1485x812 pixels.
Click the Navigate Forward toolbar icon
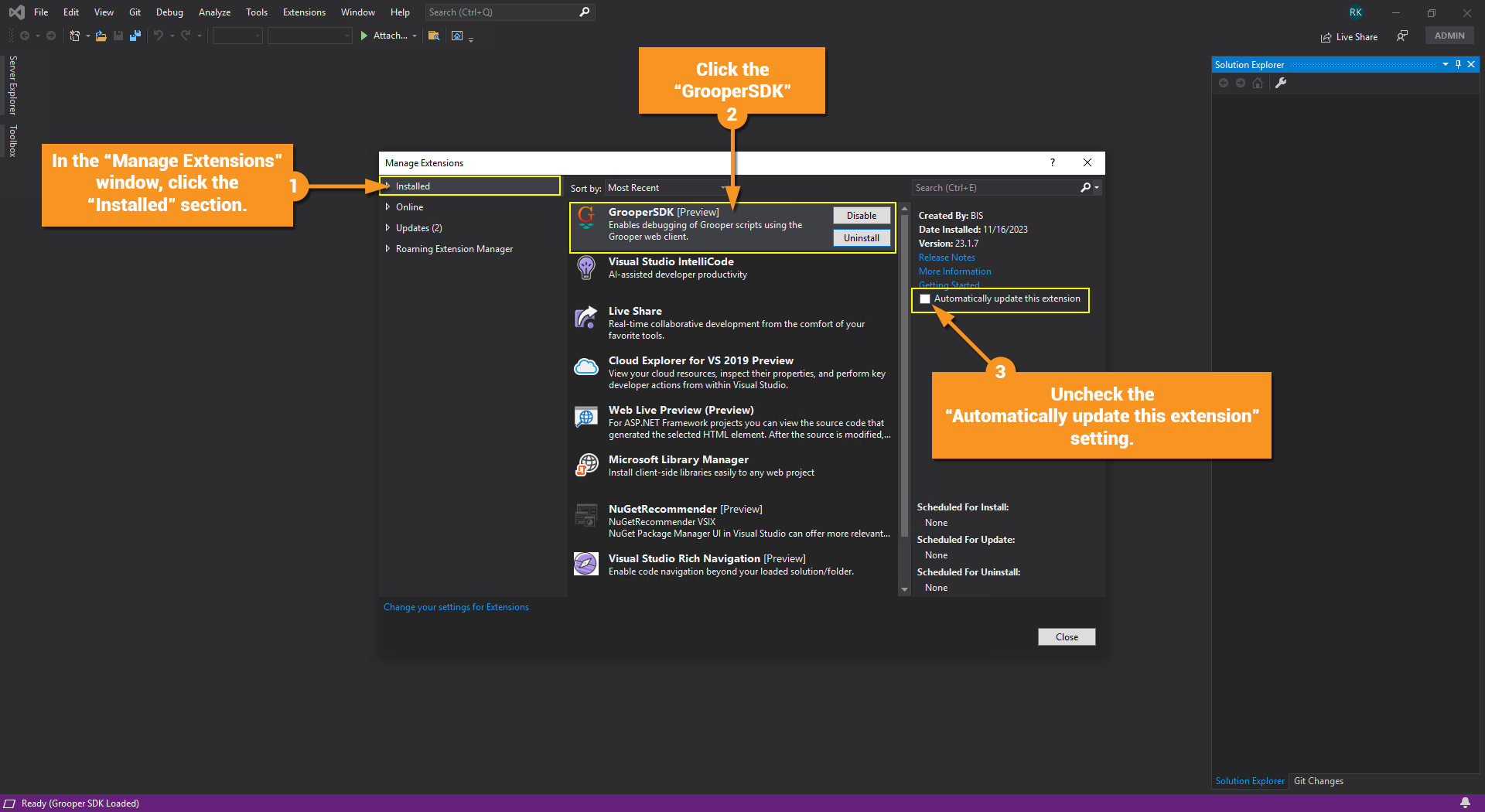point(51,36)
